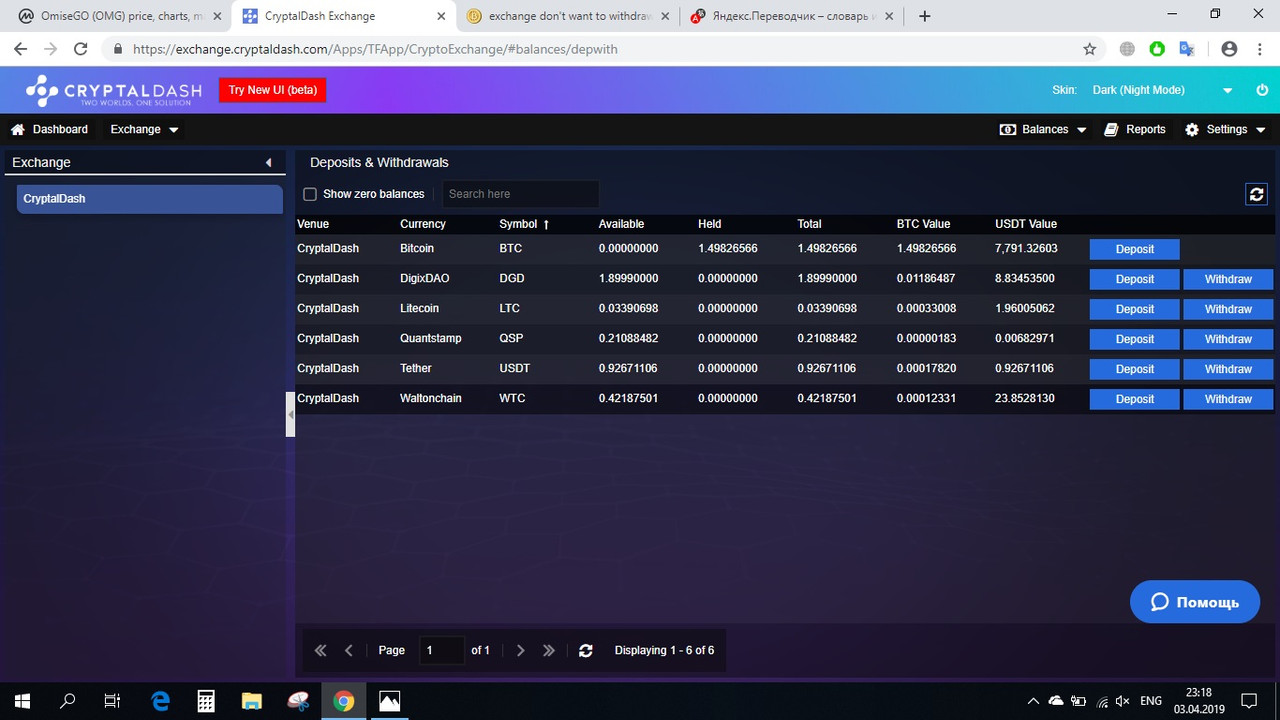Click the power/logout icon in header
The height and width of the screenshot is (720, 1280).
tap(1261, 90)
